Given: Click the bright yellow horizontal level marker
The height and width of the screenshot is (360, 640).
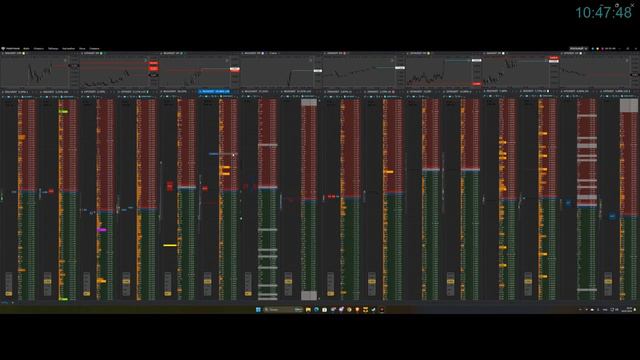Looking at the screenshot, I should tap(170, 245).
